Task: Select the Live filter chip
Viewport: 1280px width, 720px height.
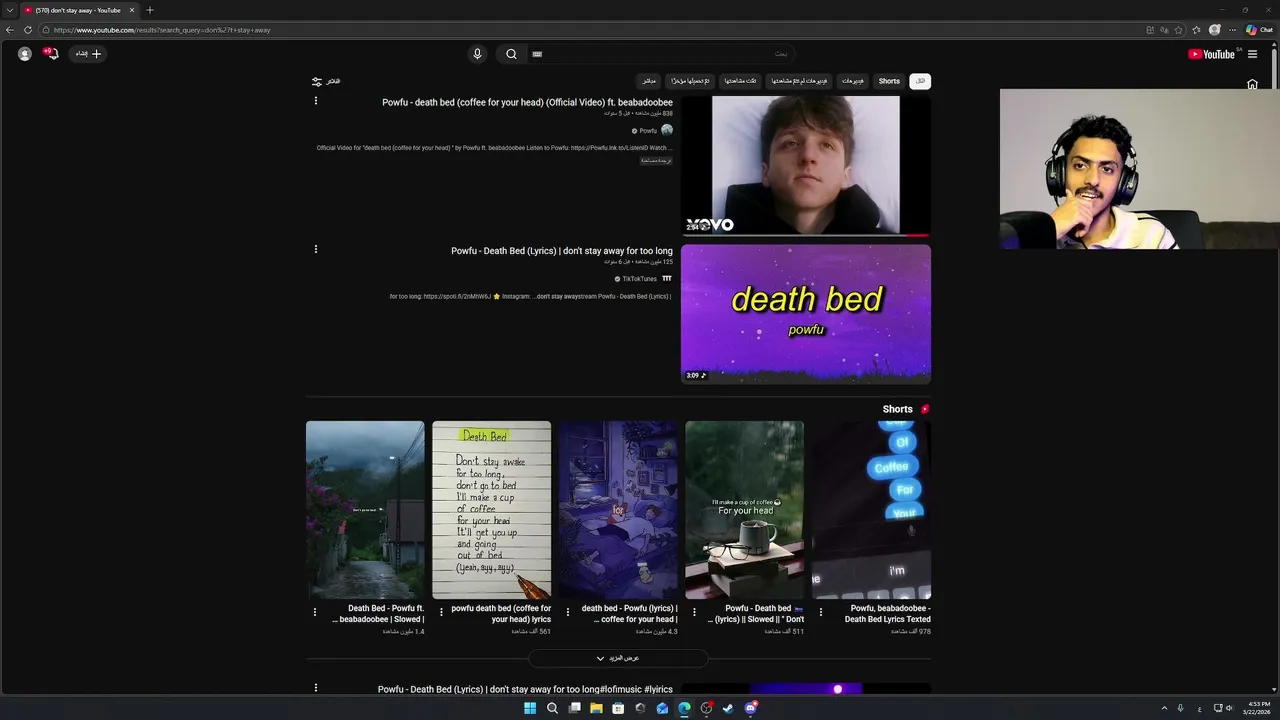Action: point(649,81)
